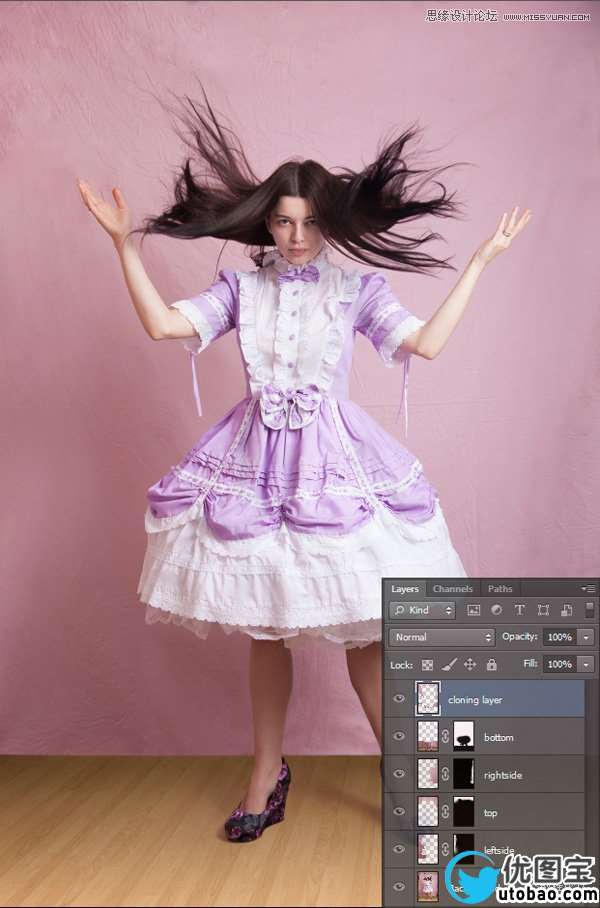This screenshot has width=600, height=908.
Task: Select the 'rightside' layer name
Action: point(503,775)
